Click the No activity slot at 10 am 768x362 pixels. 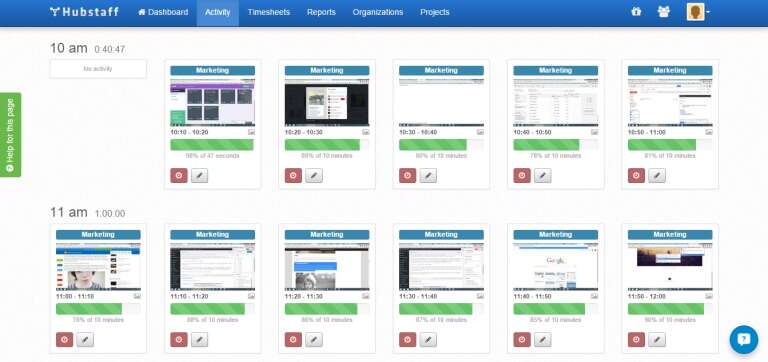pos(98,69)
